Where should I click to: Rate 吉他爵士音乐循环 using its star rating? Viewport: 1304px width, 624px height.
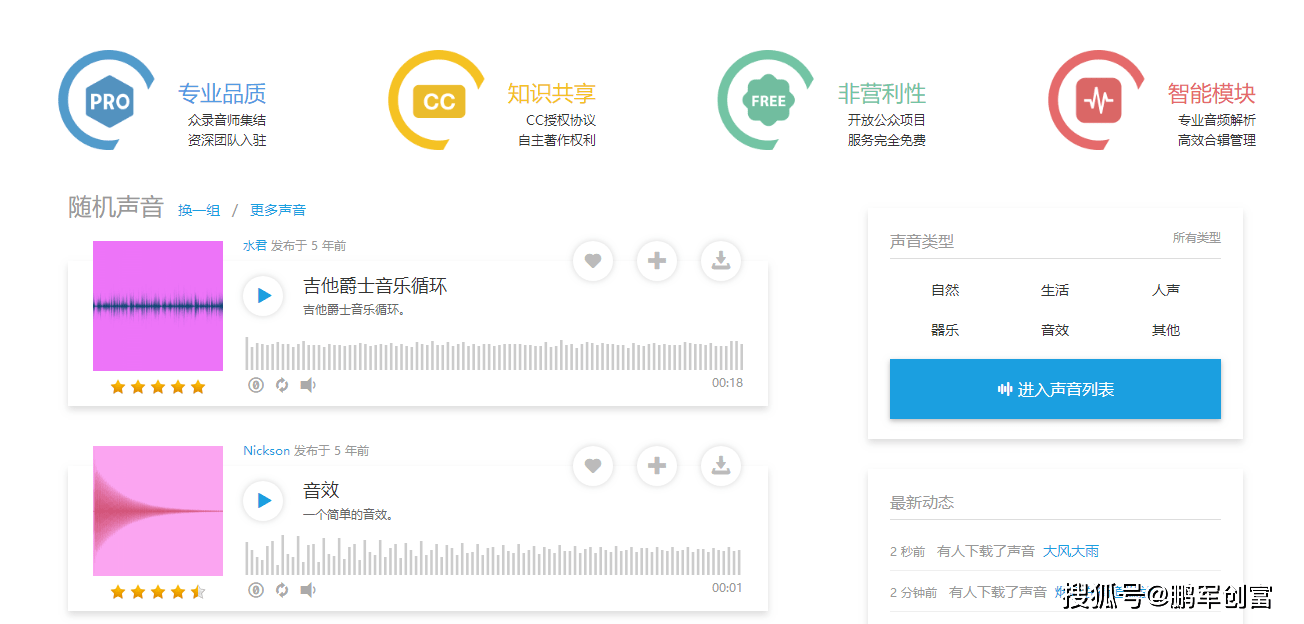[x=158, y=387]
